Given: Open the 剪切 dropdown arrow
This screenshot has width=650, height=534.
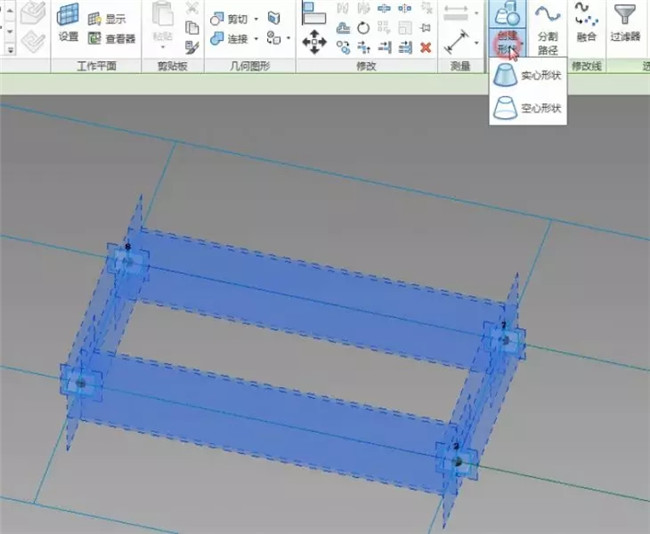Looking at the screenshot, I should (x=256, y=19).
